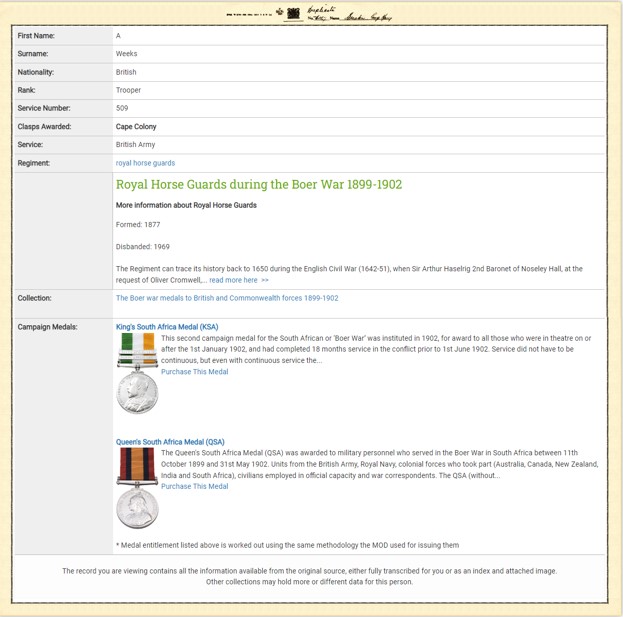Screen dimensions: 623x617
Task: Click the First Name label
Action: 36,36
